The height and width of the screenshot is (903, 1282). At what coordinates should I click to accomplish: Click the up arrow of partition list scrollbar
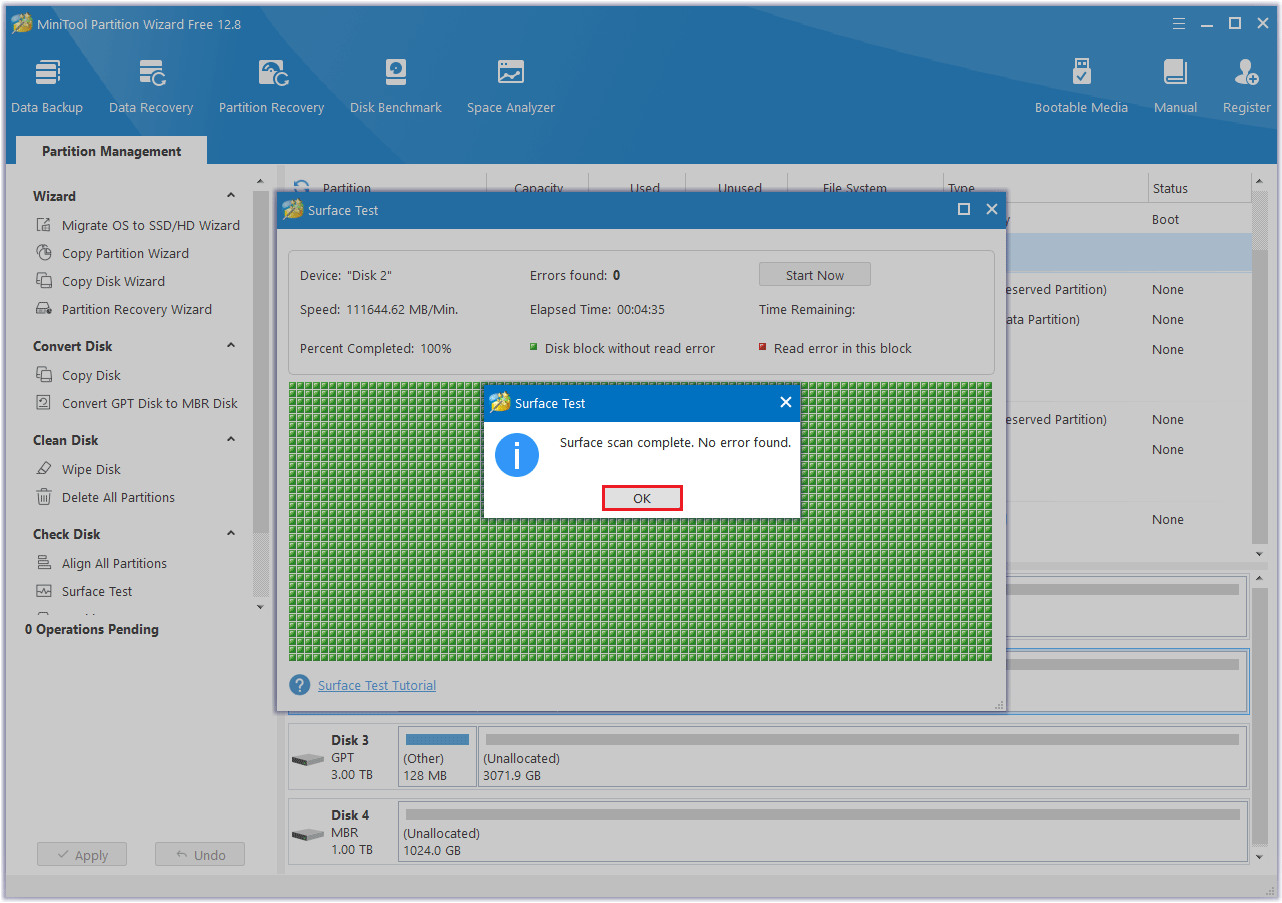[1260, 183]
